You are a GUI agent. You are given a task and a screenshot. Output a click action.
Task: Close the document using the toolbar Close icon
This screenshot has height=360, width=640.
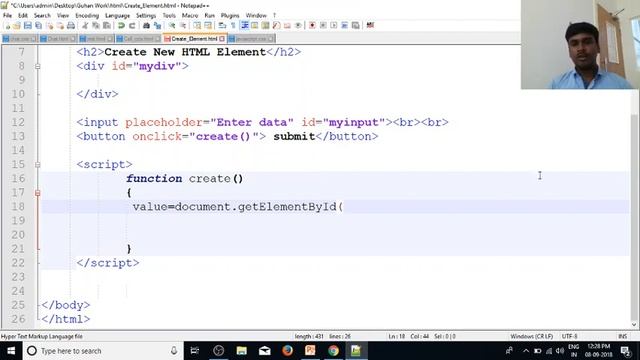click(49, 26)
